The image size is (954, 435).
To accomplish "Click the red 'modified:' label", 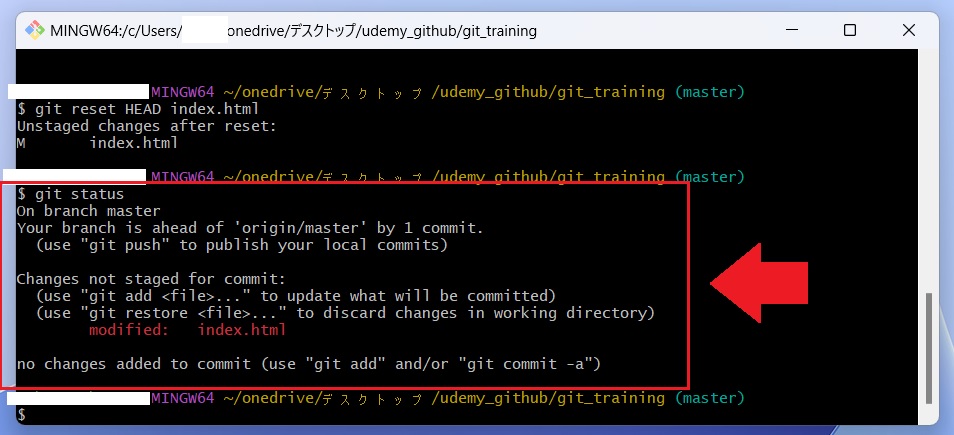I will (128, 330).
